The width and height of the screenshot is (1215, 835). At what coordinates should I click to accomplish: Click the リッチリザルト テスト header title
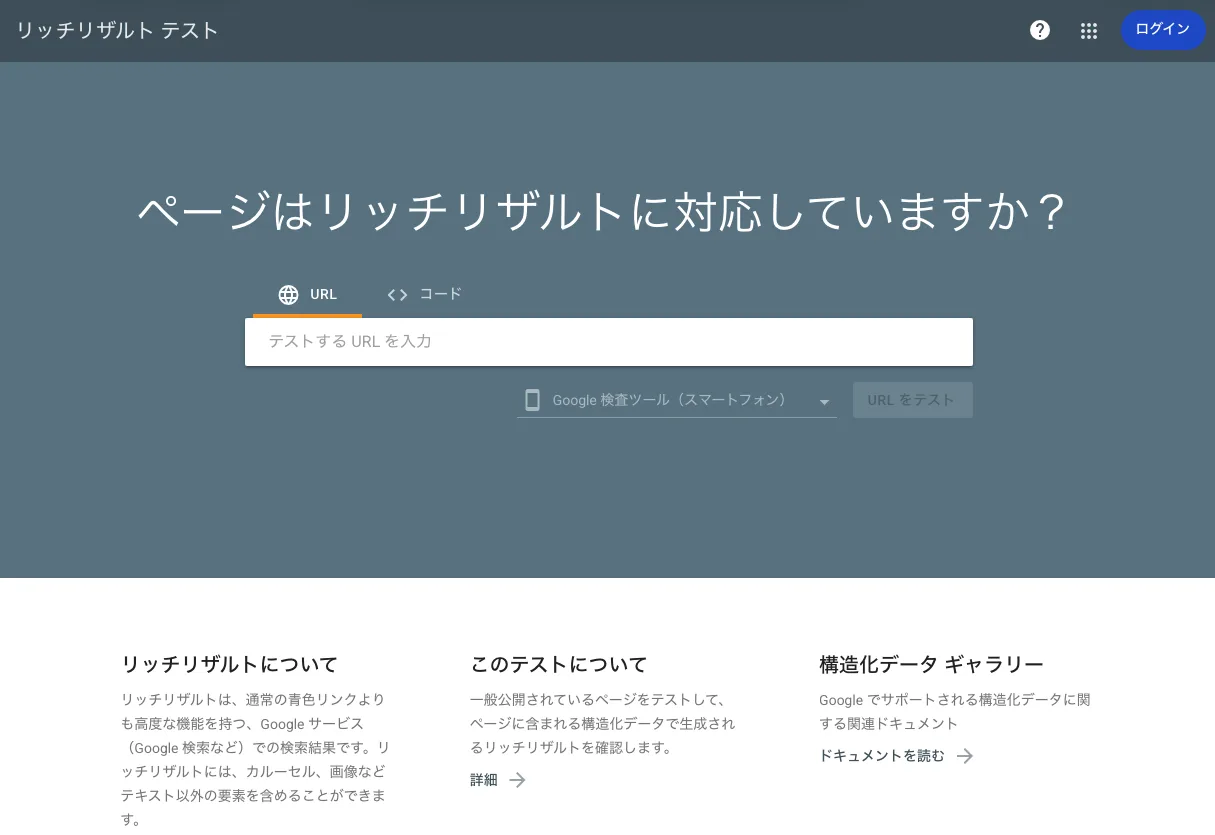[x=117, y=30]
